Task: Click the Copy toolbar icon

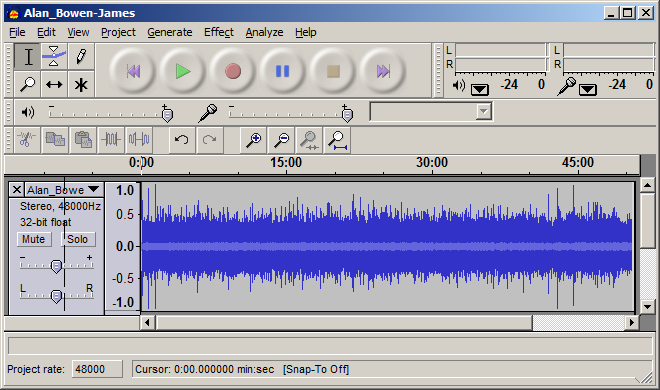Action: 55,140
